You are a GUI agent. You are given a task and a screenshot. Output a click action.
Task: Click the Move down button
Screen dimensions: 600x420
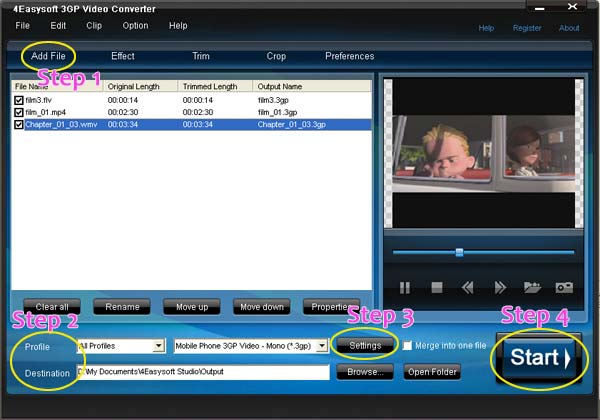click(x=262, y=307)
